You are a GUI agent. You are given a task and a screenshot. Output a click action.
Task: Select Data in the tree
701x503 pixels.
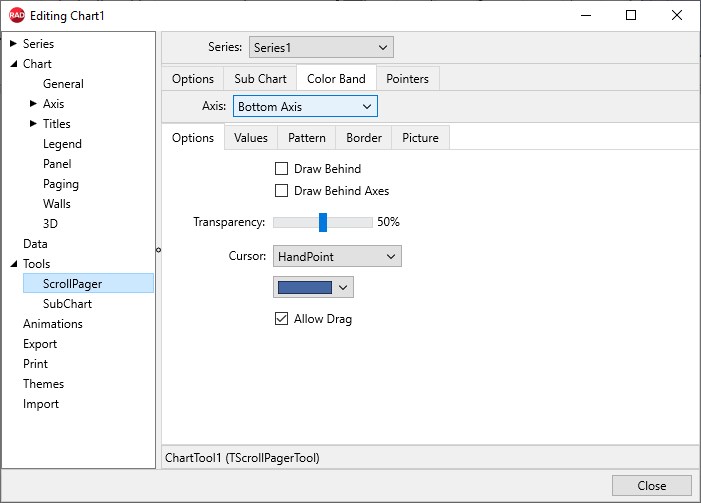35,244
